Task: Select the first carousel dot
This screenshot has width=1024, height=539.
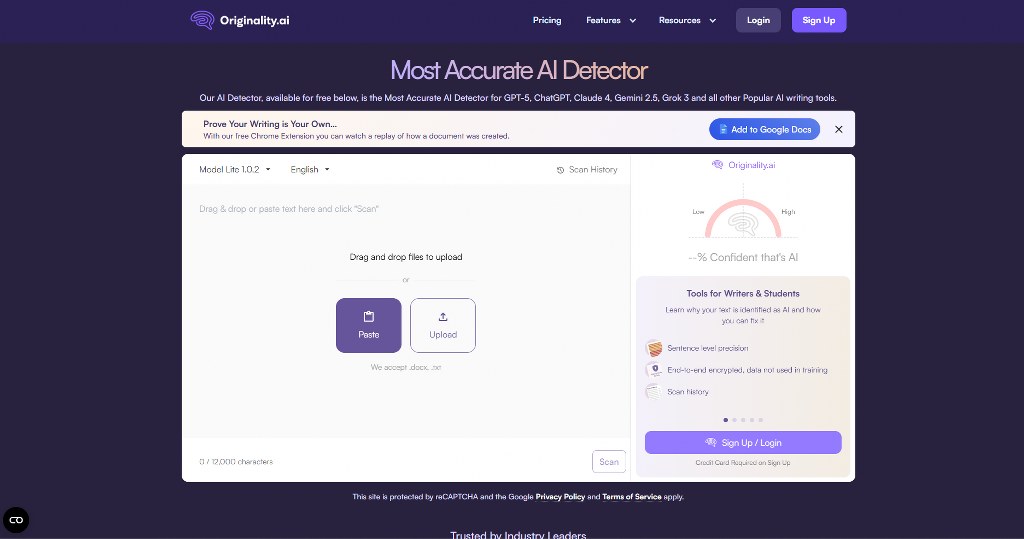Action: point(726,420)
